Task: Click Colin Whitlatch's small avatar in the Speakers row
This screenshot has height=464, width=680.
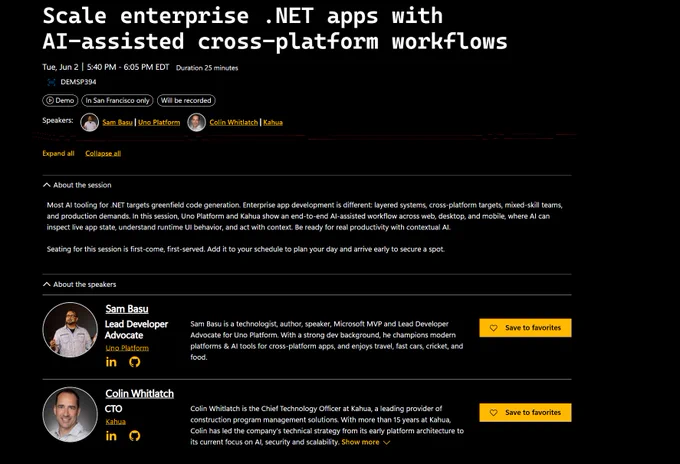Action: point(196,122)
